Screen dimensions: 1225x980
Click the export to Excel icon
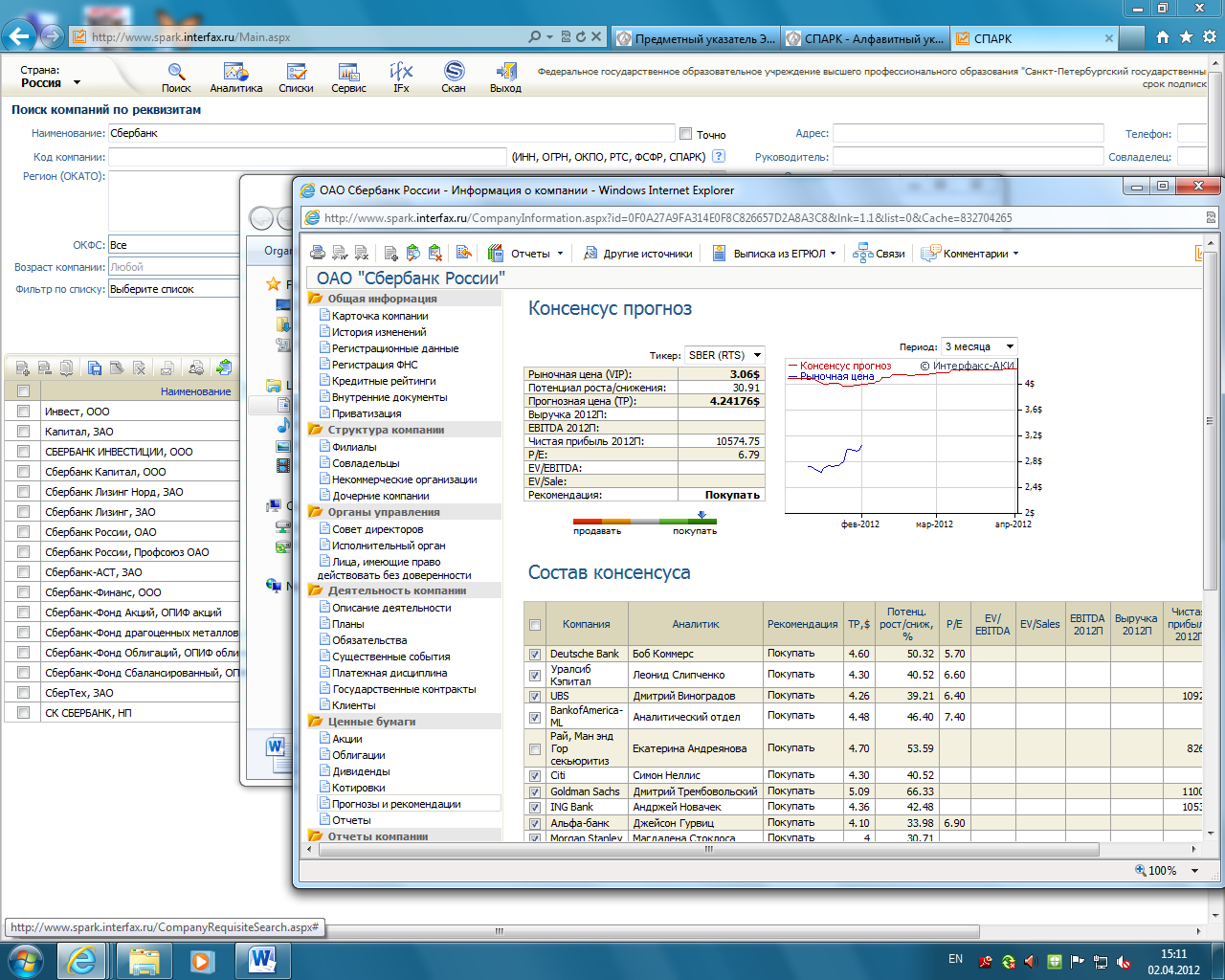[x=362, y=253]
